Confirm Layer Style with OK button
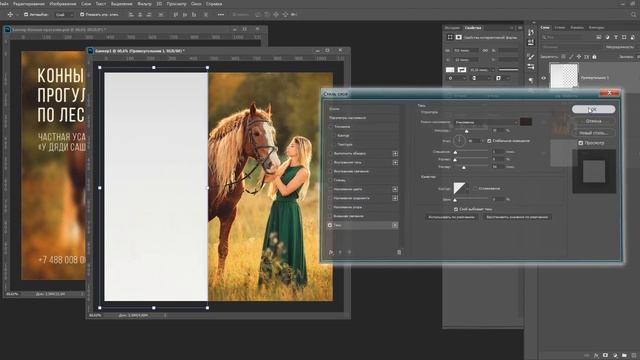 (x=593, y=109)
